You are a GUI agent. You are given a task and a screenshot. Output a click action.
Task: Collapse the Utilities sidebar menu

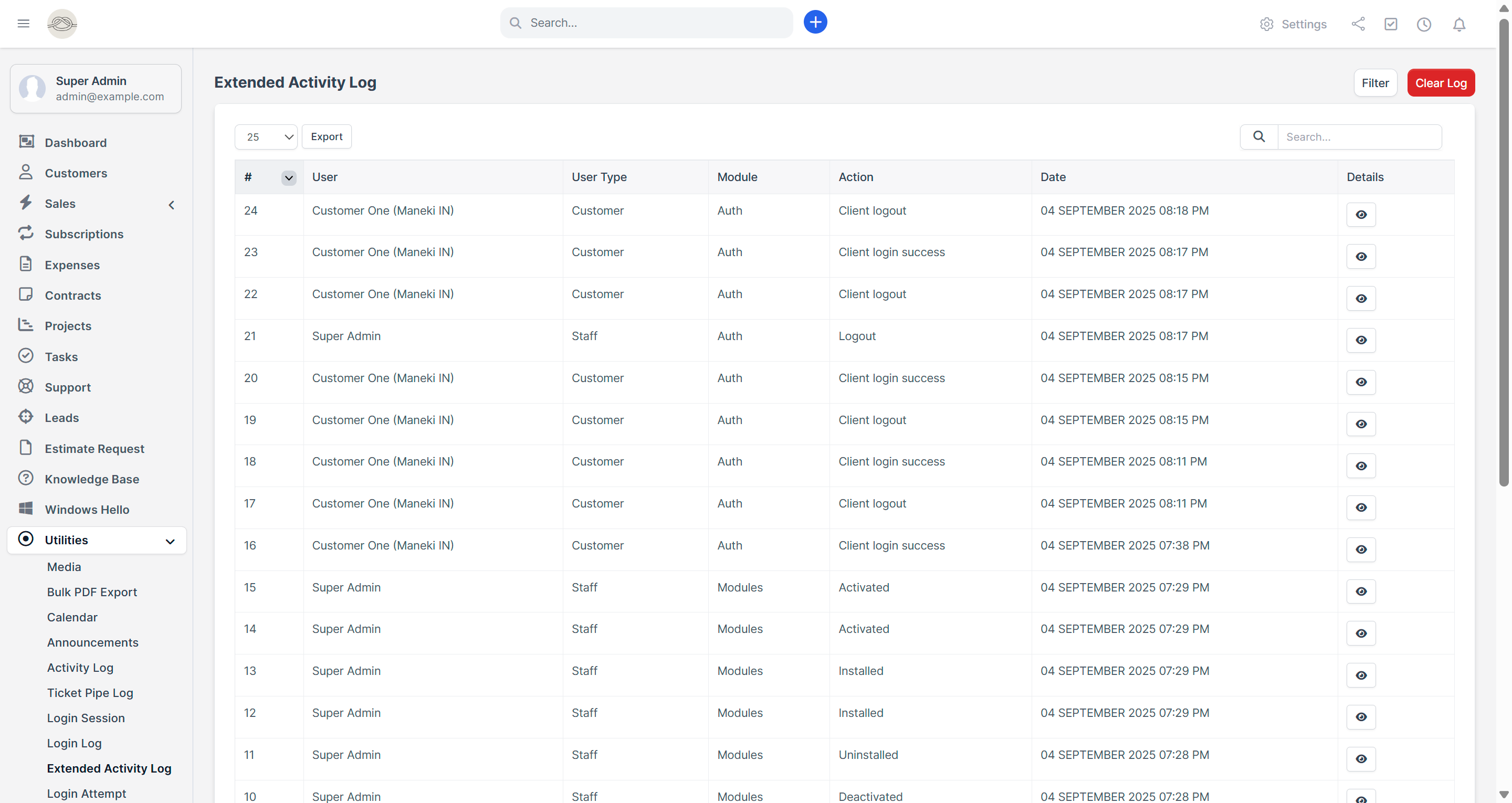pyautogui.click(x=97, y=540)
